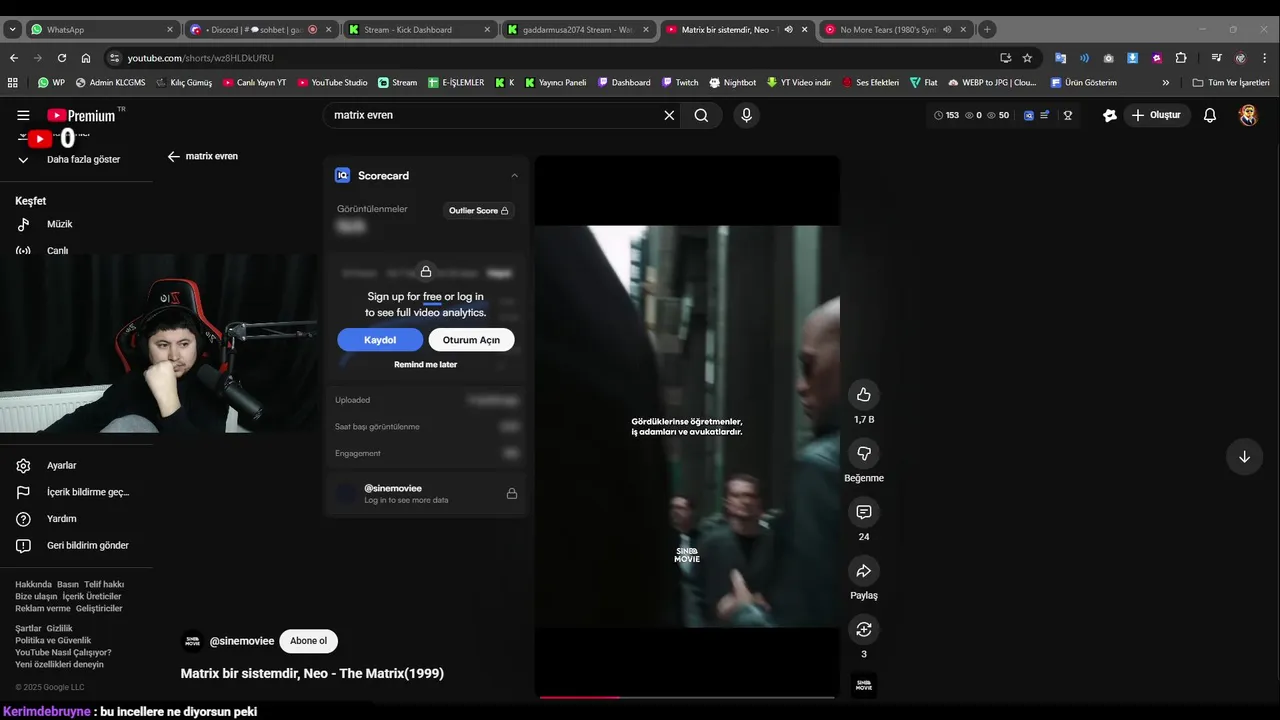Open Tüm Yer İşaretleri bookmarks folder
Viewport: 1280px width, 720px height.
[x=1231, y=83]
